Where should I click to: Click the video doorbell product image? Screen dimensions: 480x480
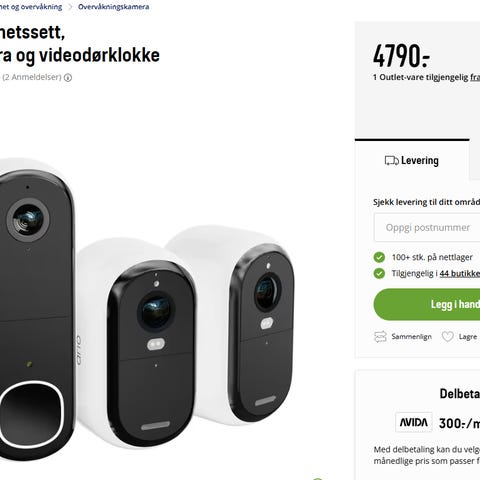coord(36,310)
